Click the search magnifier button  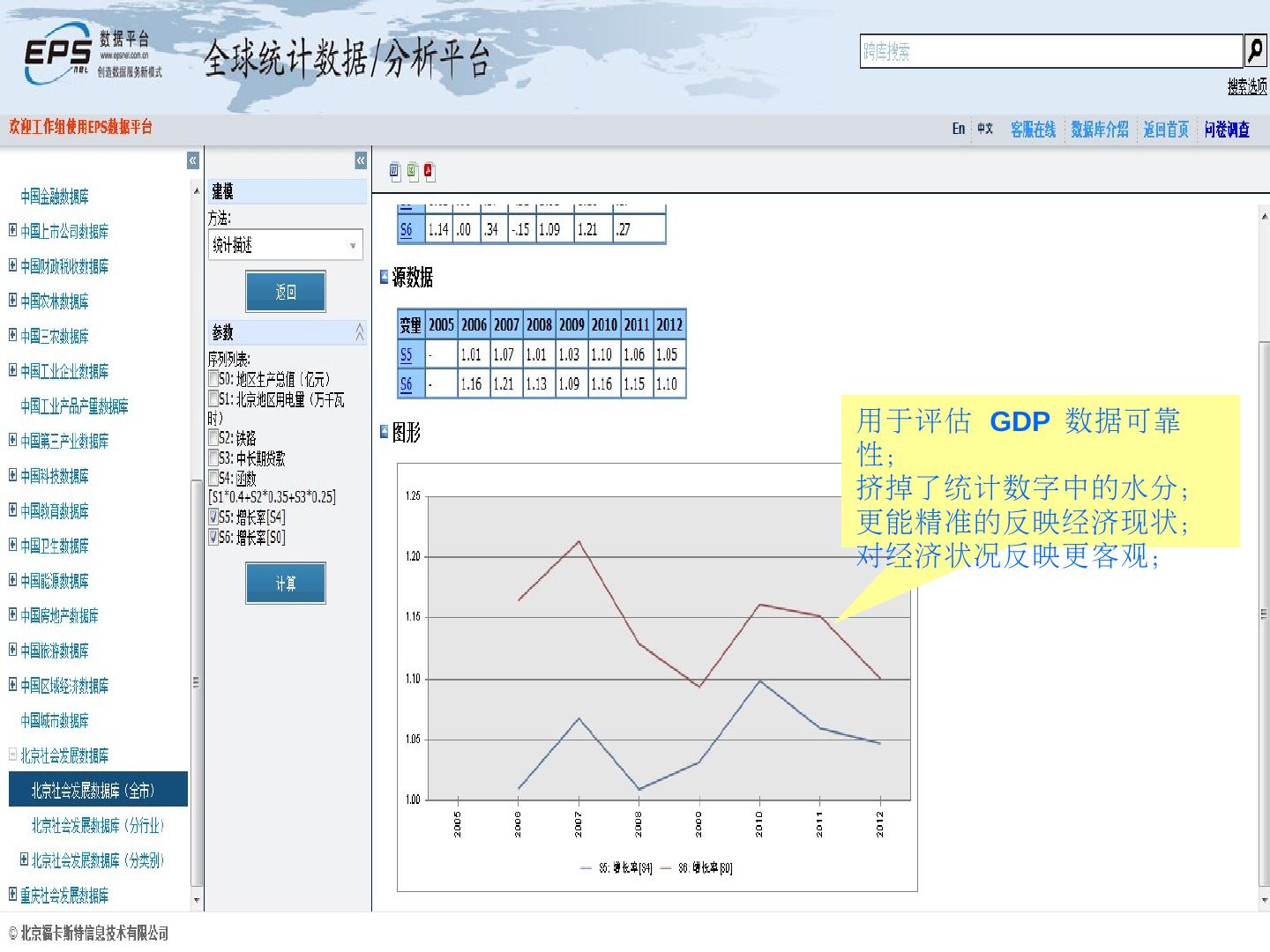[1255, 51]
